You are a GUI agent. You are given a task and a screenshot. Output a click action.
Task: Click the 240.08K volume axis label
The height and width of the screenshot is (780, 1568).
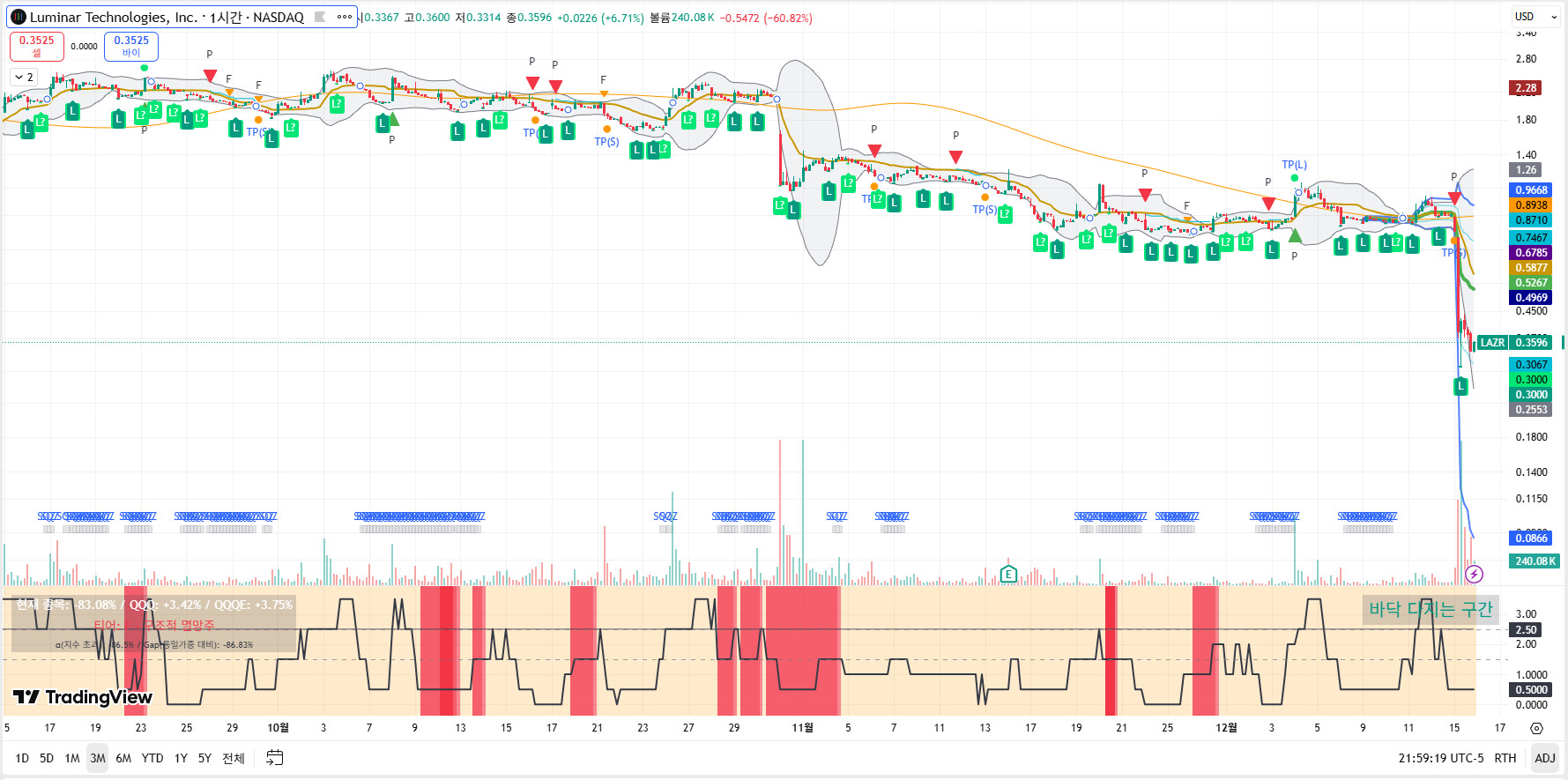1535,561
